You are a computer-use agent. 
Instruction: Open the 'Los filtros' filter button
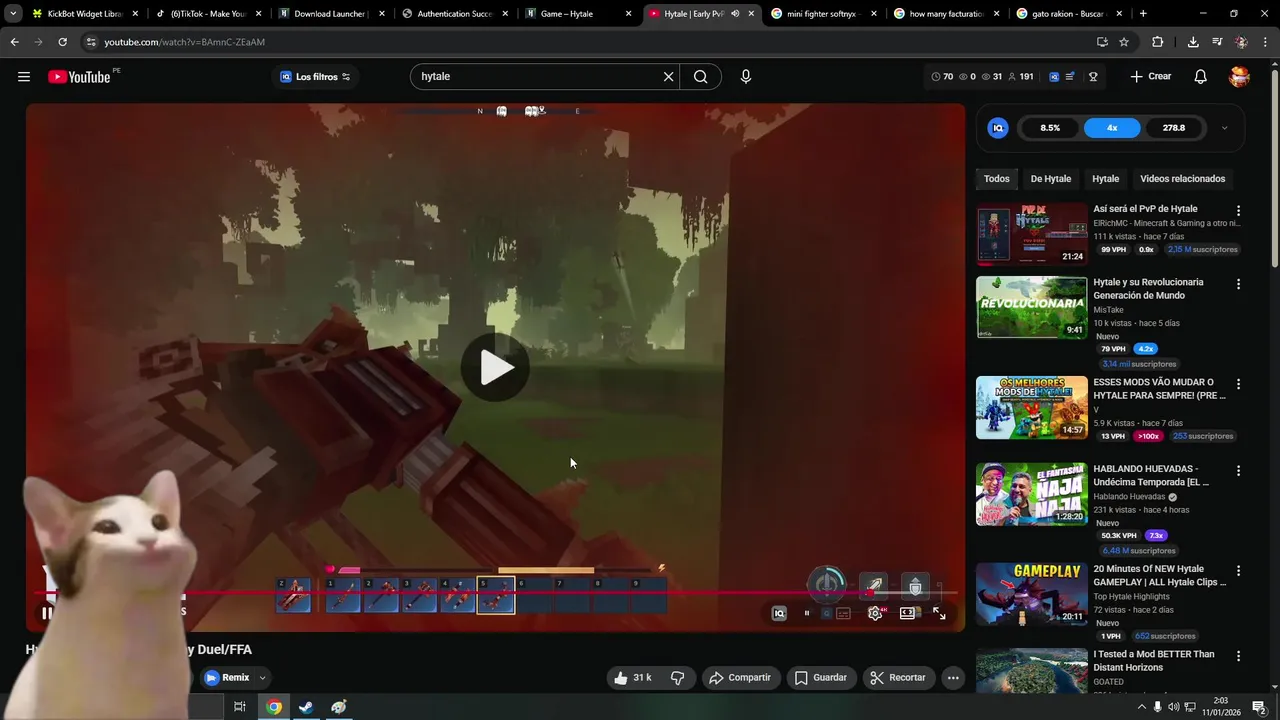[x=315, y=77]
